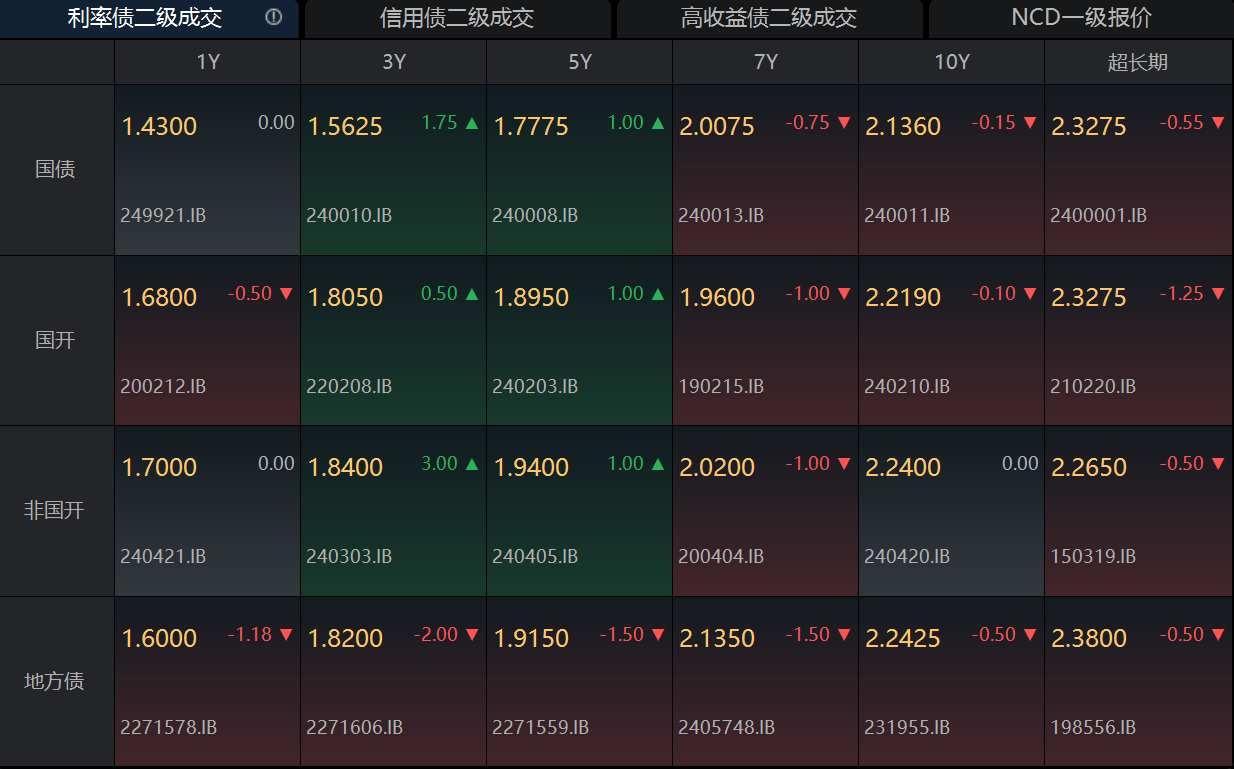Switch to the 信用债二级成交 tab
Viewport: 1234px width, 769px height.
(x=457, y=19)
